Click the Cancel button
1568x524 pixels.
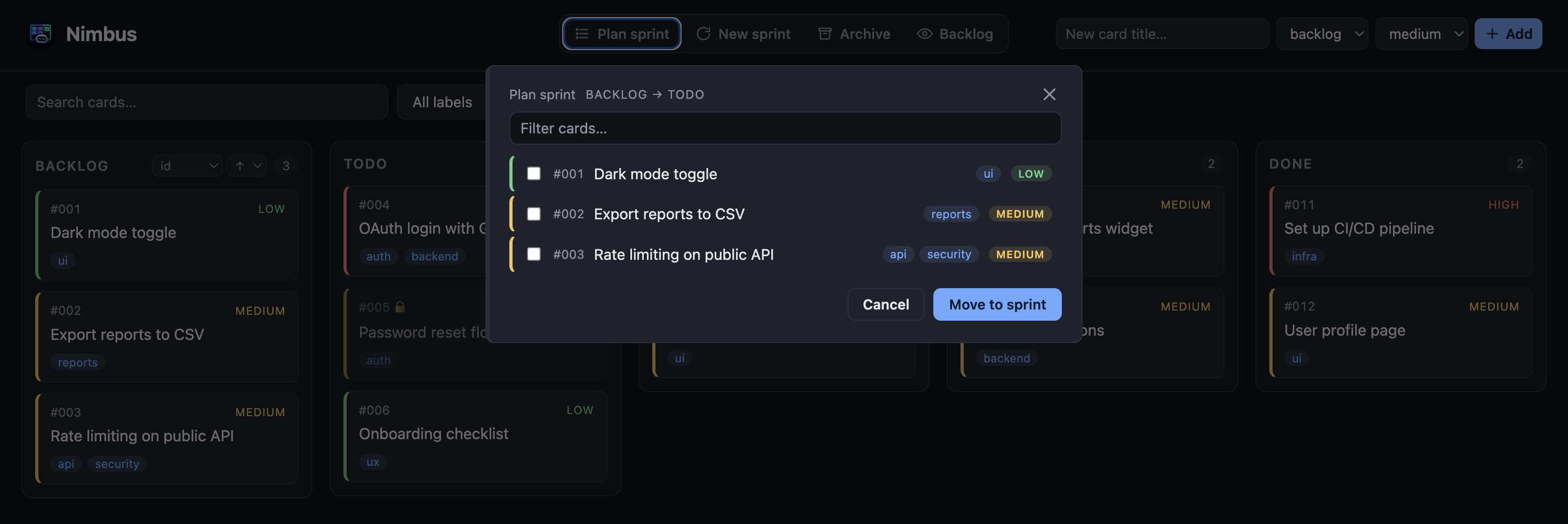(886, 304)
